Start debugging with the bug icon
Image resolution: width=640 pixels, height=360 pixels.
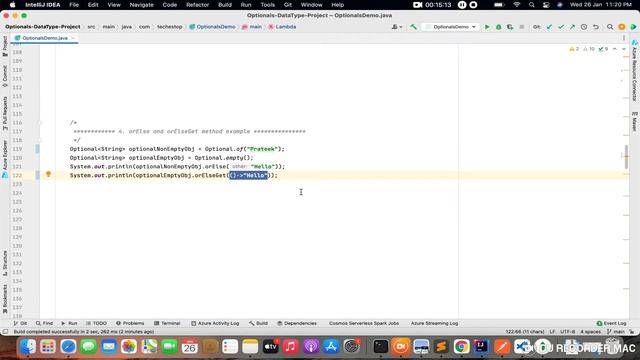[498, 27]
